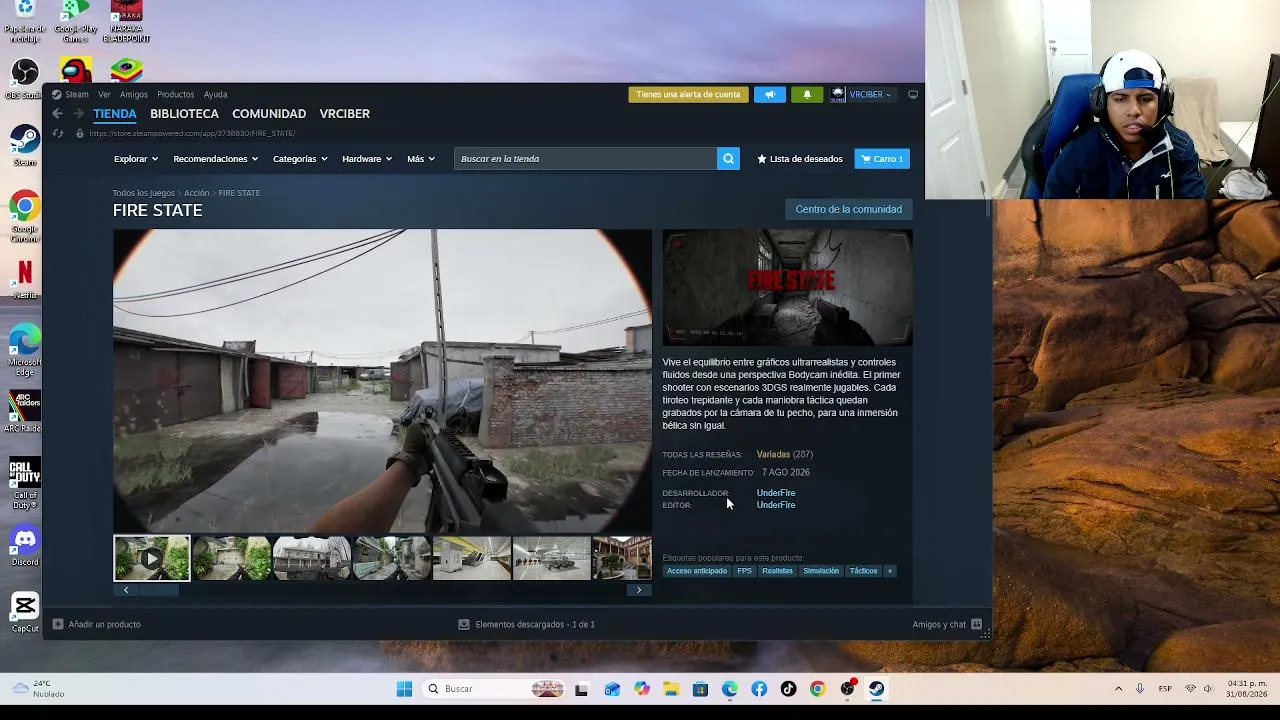This screenshot has height=720, width=1280.
Task: Expand the Explorar store menu
Action: click(x=136, y=159)
